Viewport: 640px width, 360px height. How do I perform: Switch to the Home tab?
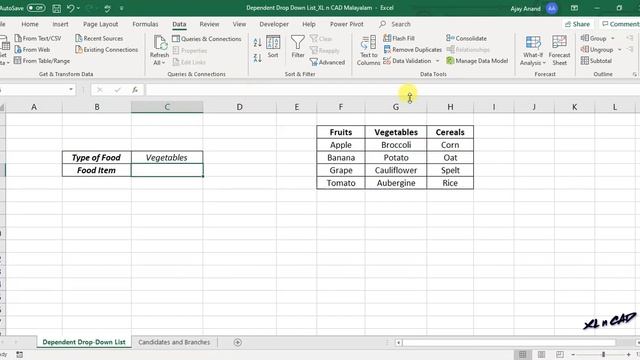pyautogui.click(x=30, y=24)
